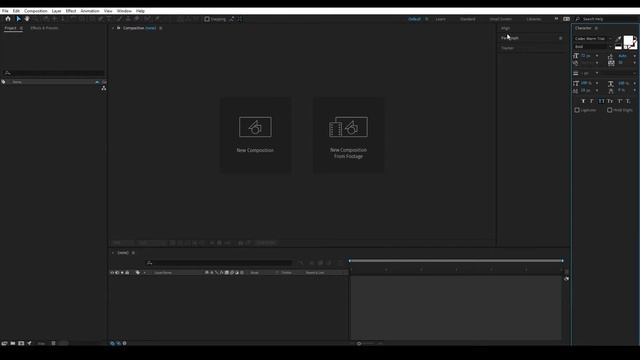
Task: Click the horizontal scale icon in Character panel
Action: [x=611, y=83]
